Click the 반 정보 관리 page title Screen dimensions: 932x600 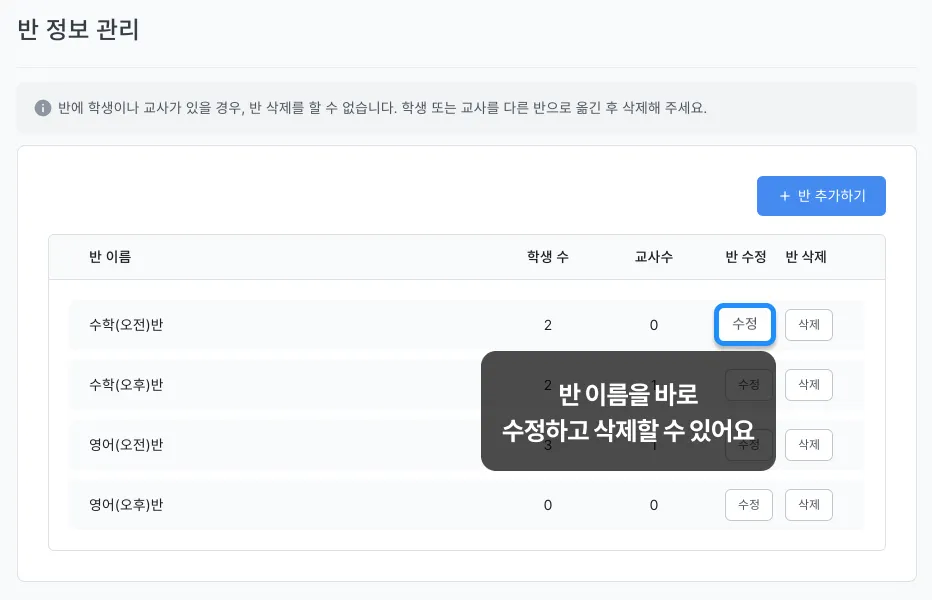point(78,29)
